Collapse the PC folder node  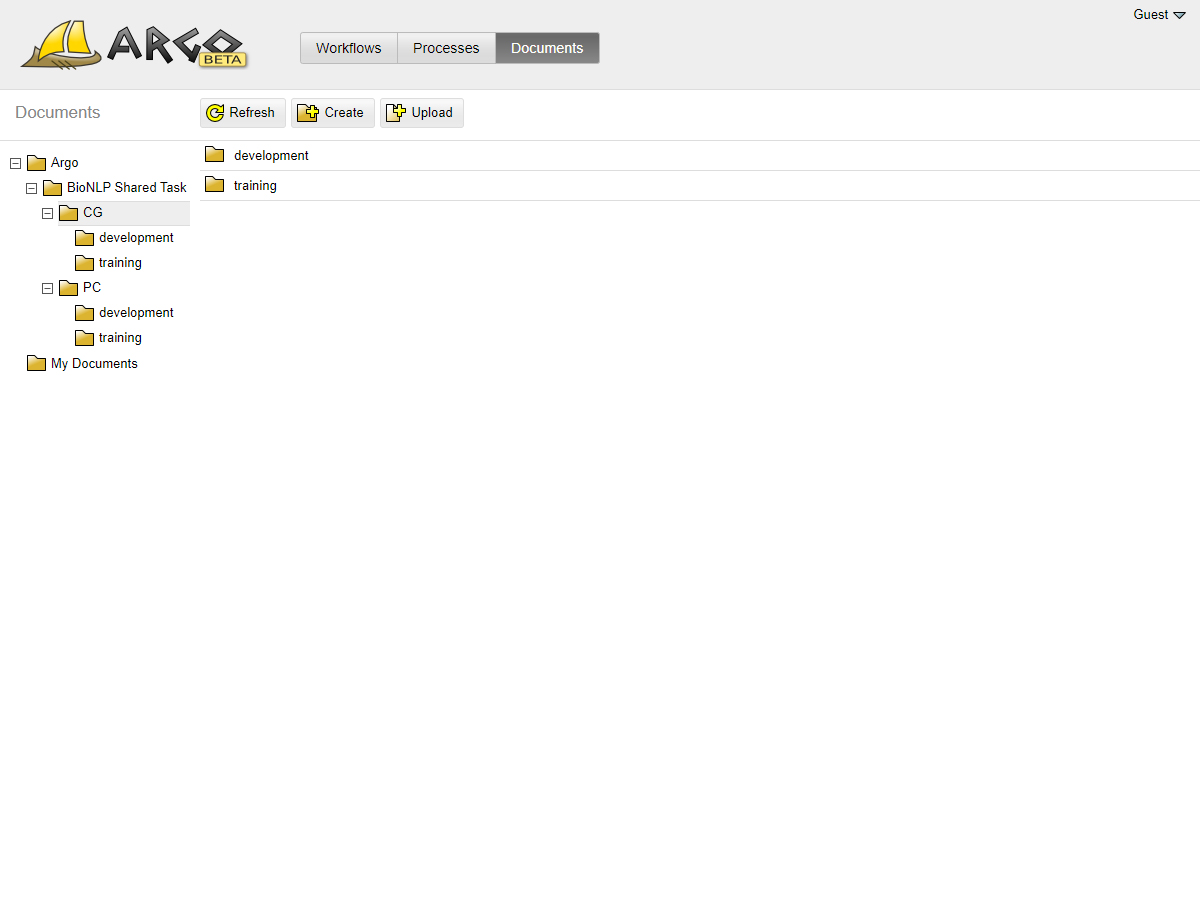tap(47, 288)
